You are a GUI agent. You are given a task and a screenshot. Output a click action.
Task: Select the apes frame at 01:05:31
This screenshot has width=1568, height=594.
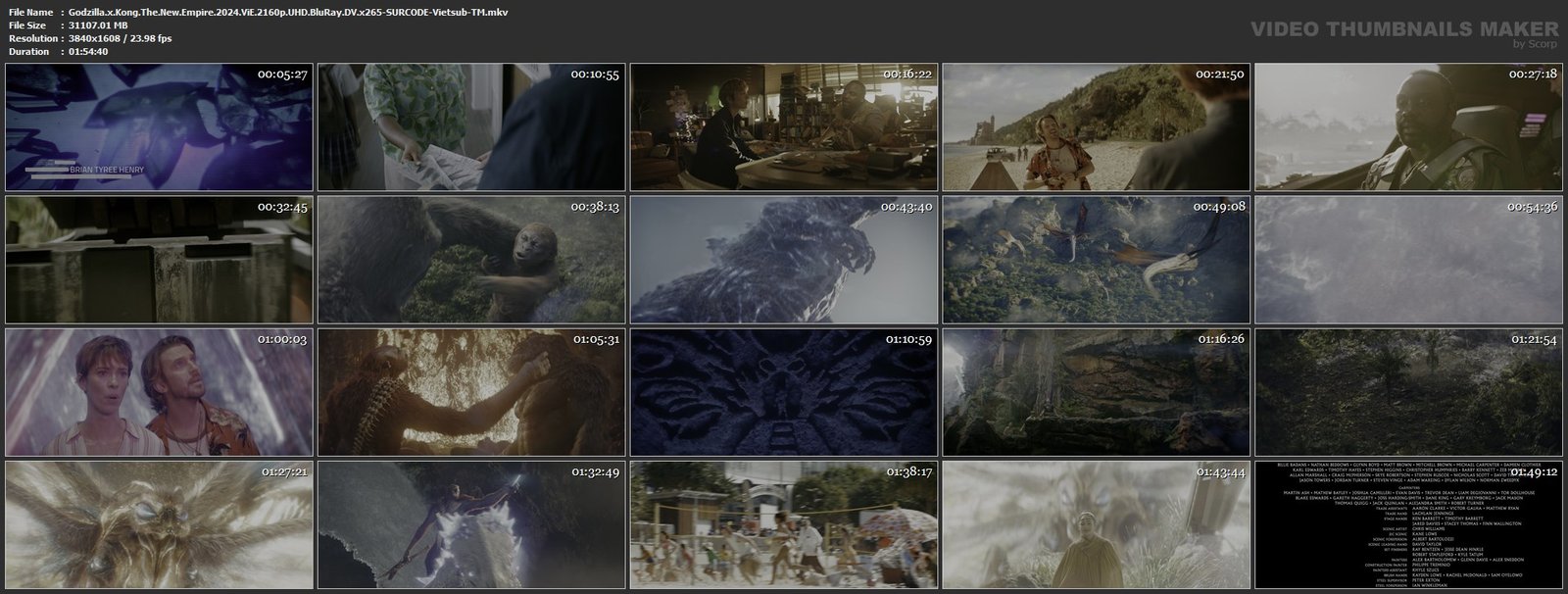click(x=471, y=392)
